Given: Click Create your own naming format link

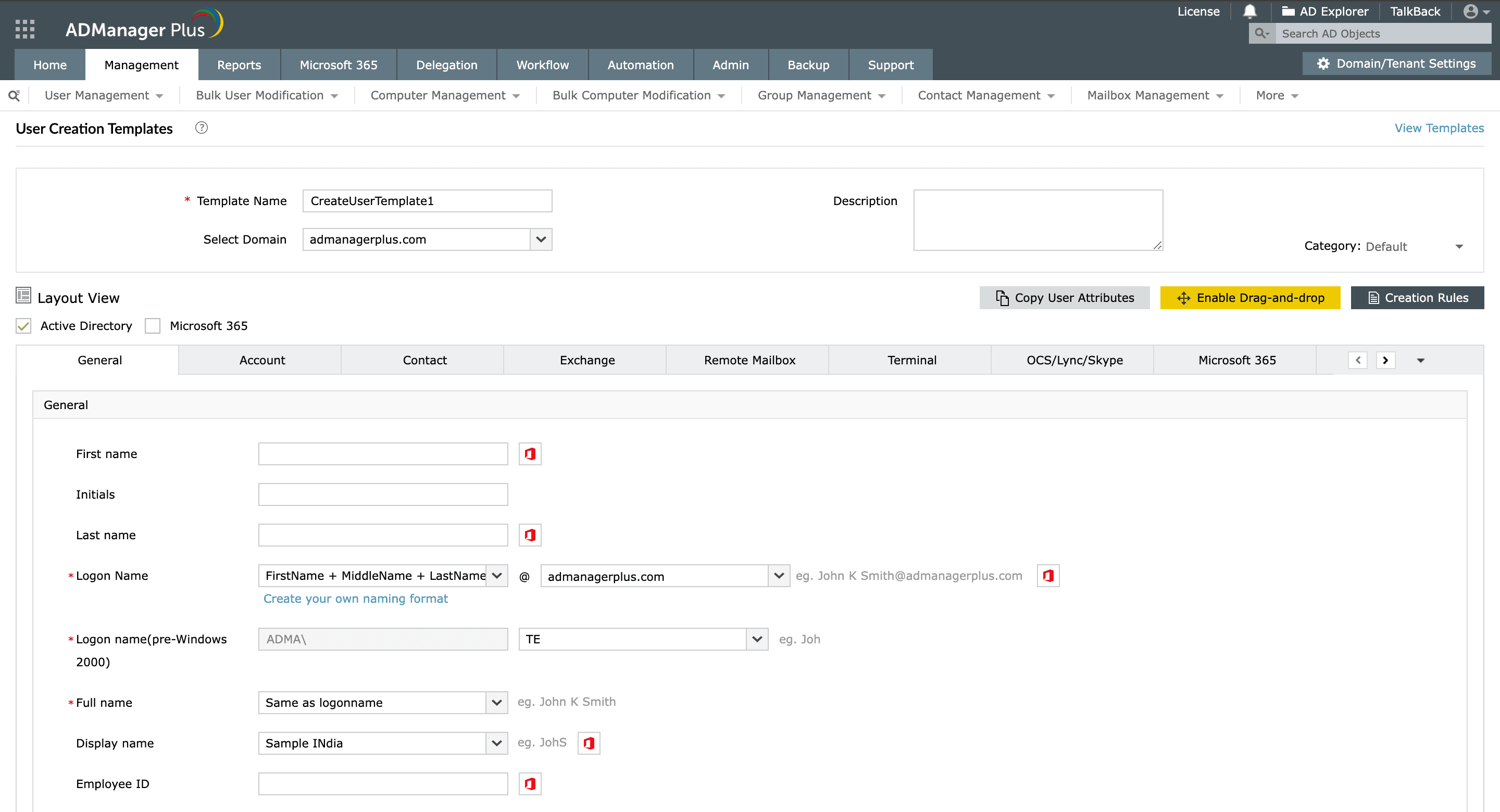Looking at the screenshot, I should [355, 598].
